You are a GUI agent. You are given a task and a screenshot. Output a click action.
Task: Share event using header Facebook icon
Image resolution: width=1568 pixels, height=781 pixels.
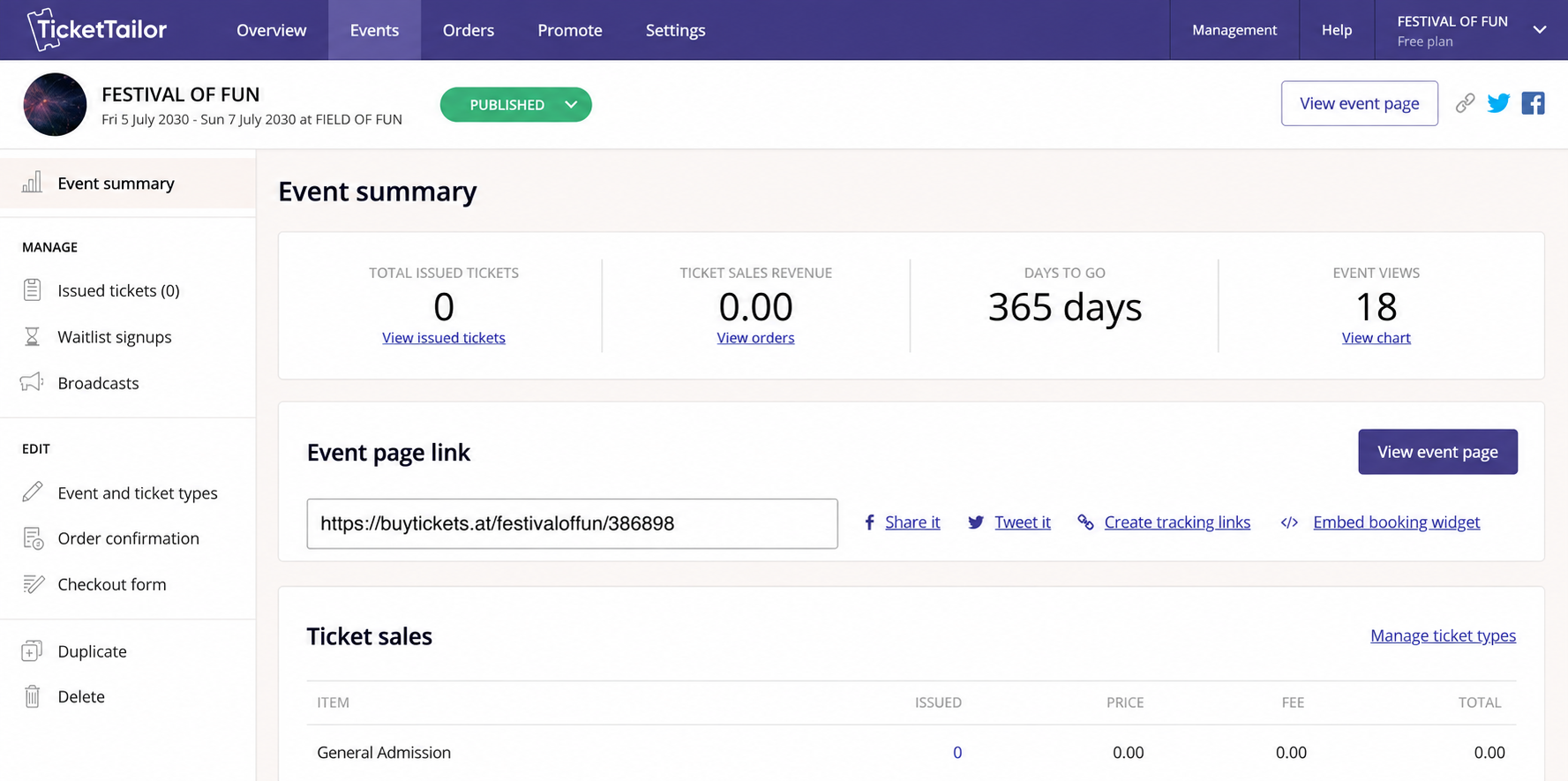pyautogui.click(x=1533, y=103)
